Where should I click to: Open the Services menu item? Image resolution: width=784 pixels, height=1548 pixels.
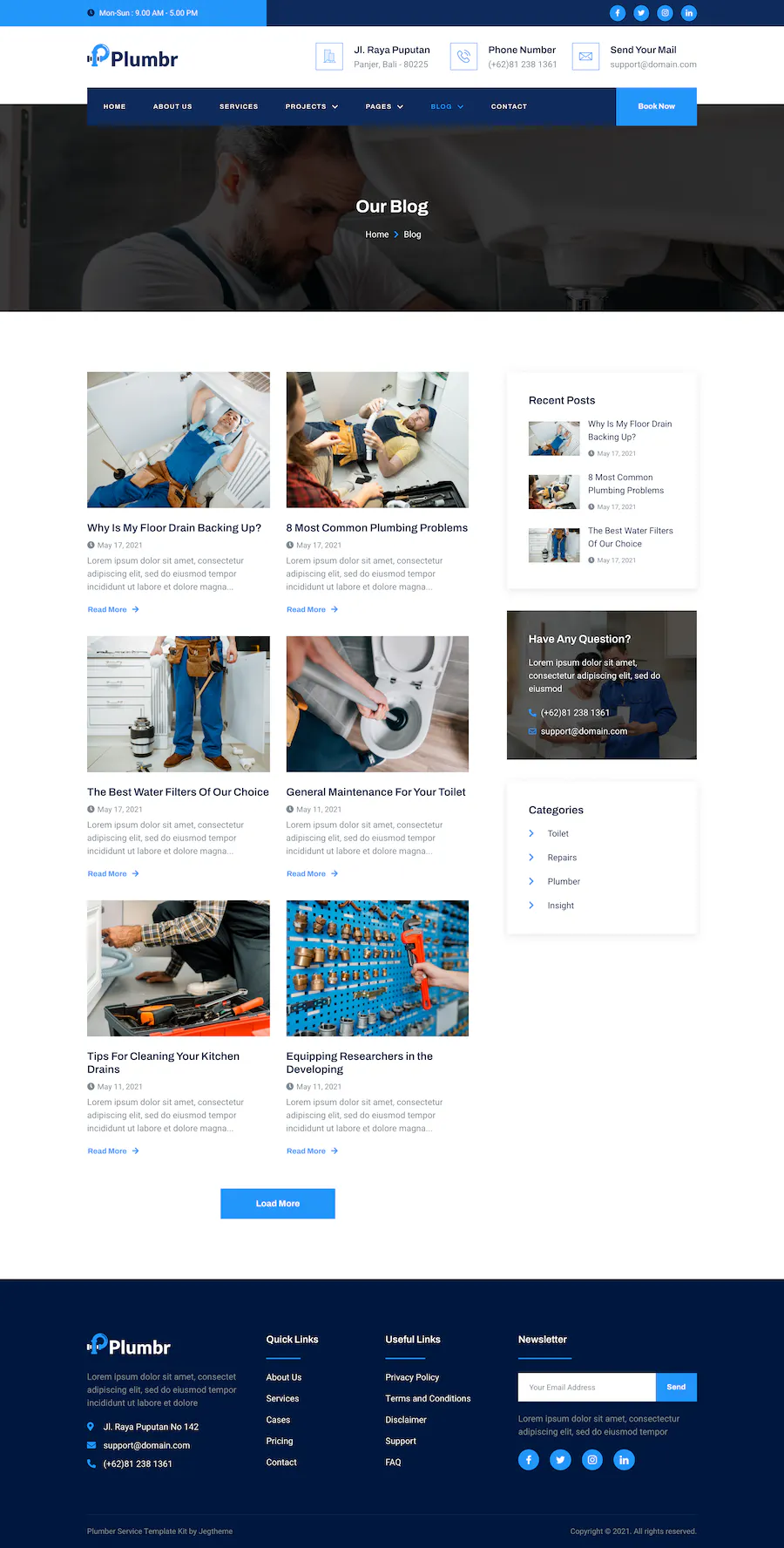239,106
